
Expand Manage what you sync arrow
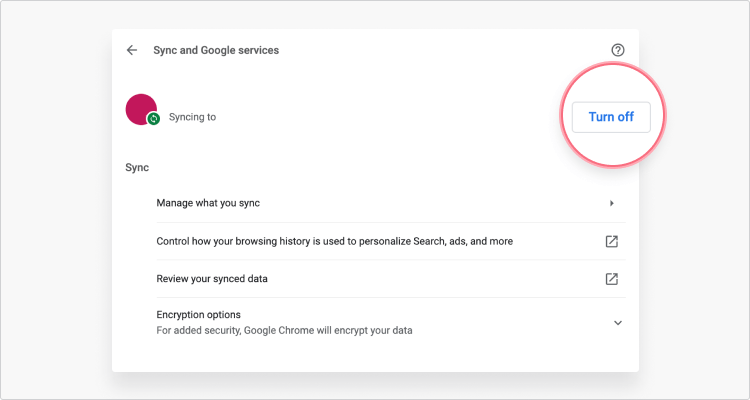point(612,203)
